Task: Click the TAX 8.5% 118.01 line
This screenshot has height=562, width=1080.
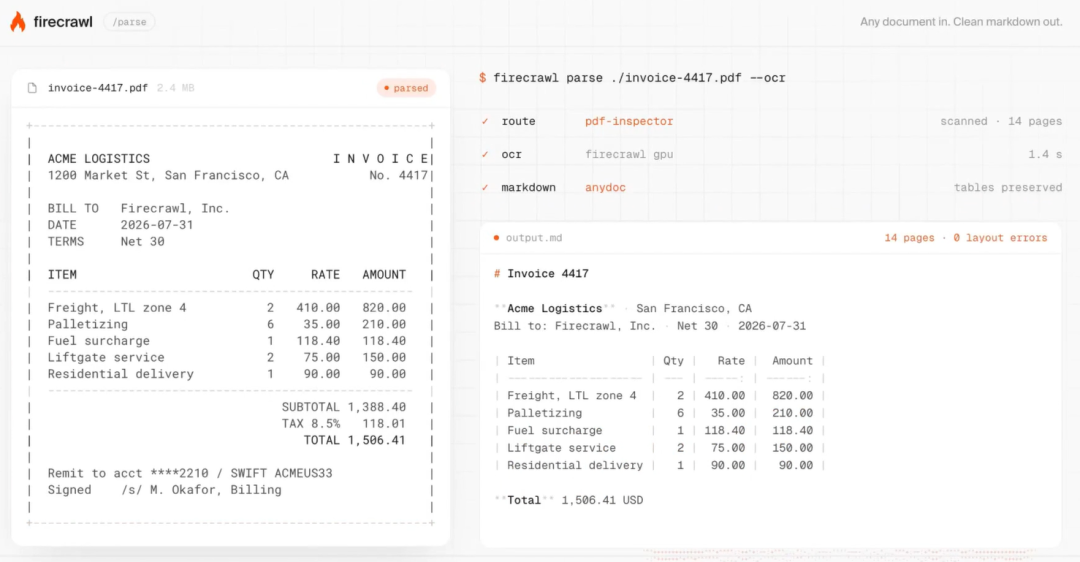Action: click(x=344, y=424)
